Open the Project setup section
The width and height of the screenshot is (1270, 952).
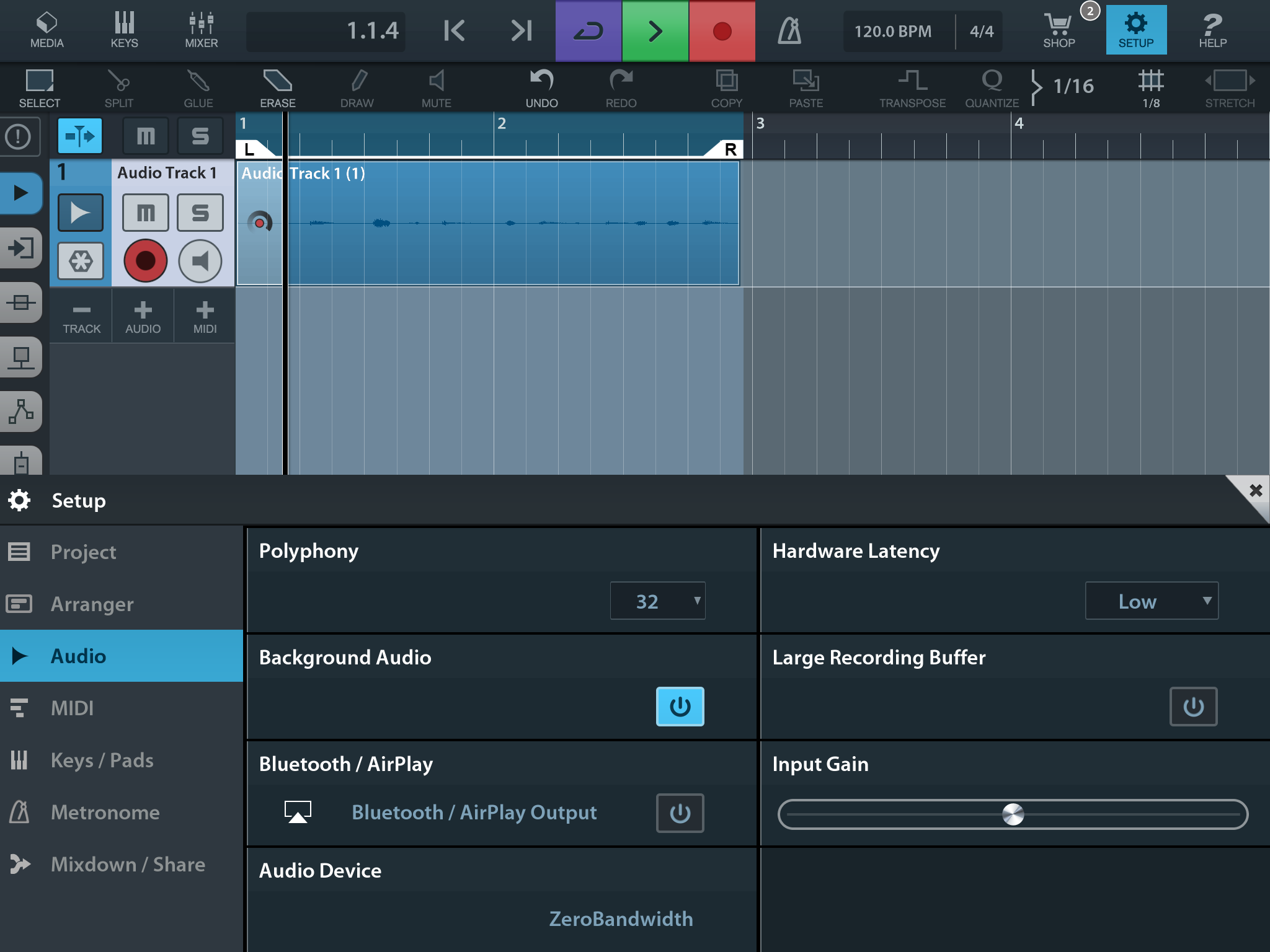pos(122,552)
